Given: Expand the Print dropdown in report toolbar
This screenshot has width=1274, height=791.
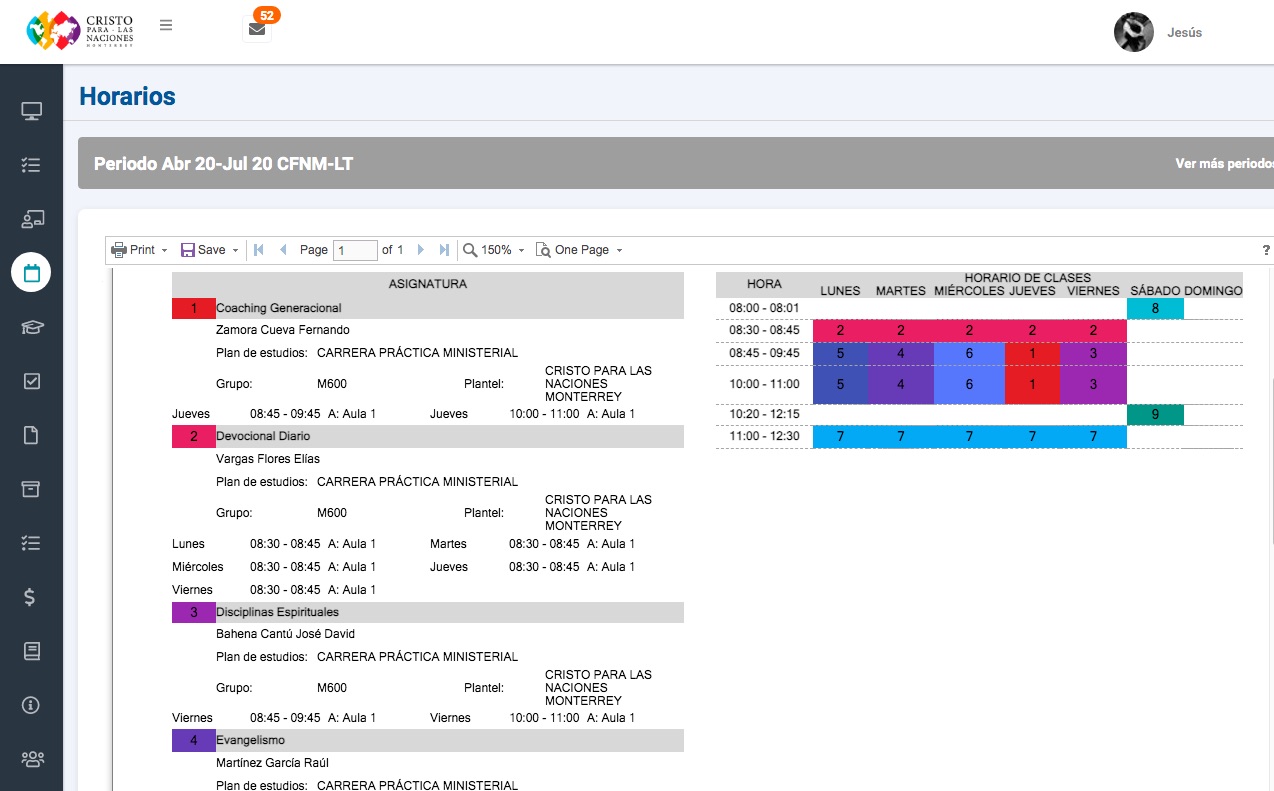Looking at the screenshot, I should [x=139, y=250].
